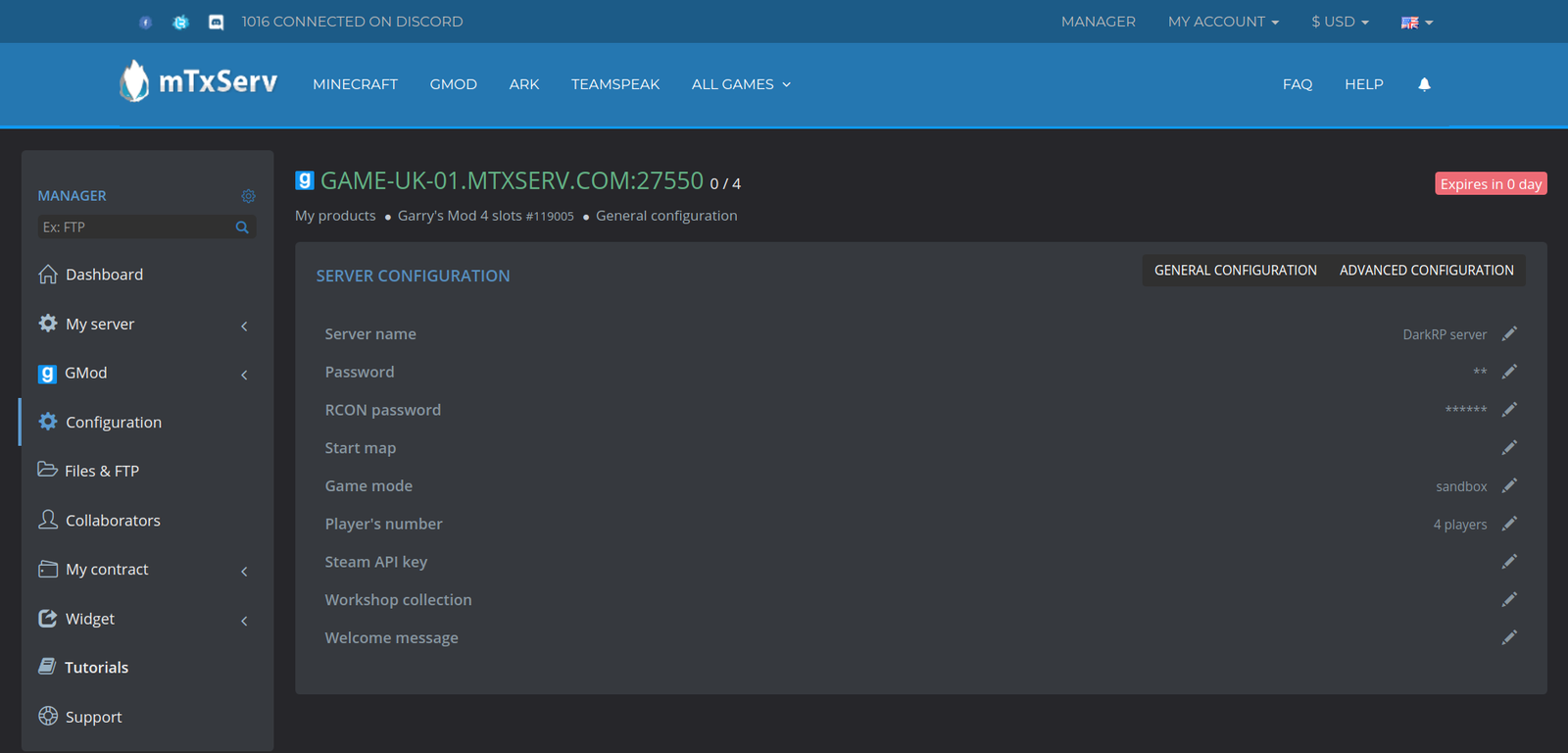
Task: Edit the Game mode pencil icon
Action: tap(1509, 485)
